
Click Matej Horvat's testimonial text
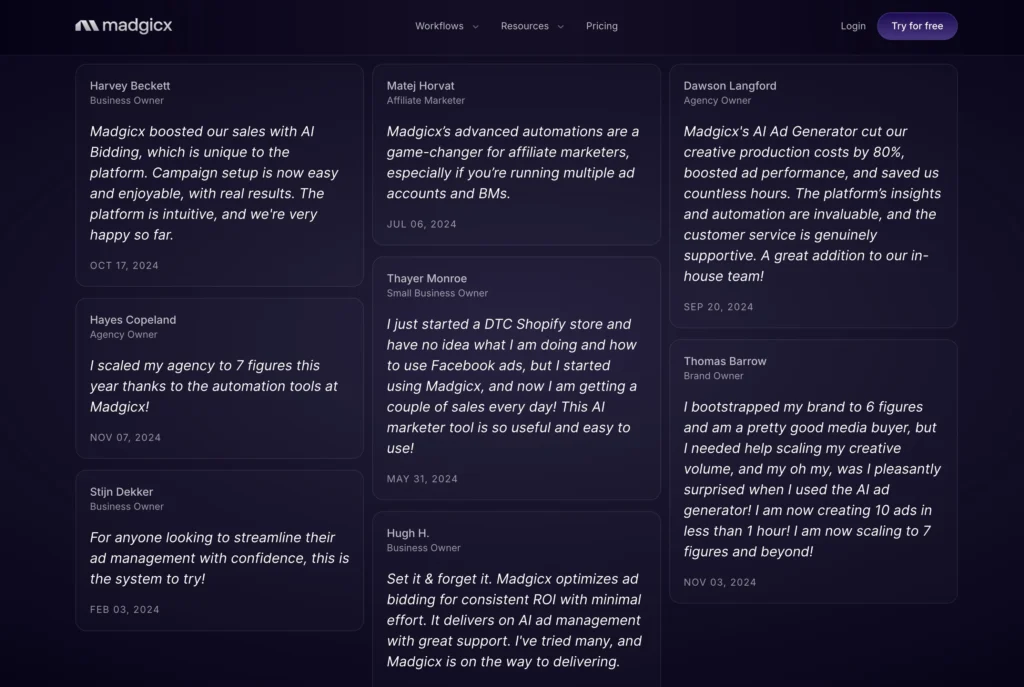pos(512,162)
